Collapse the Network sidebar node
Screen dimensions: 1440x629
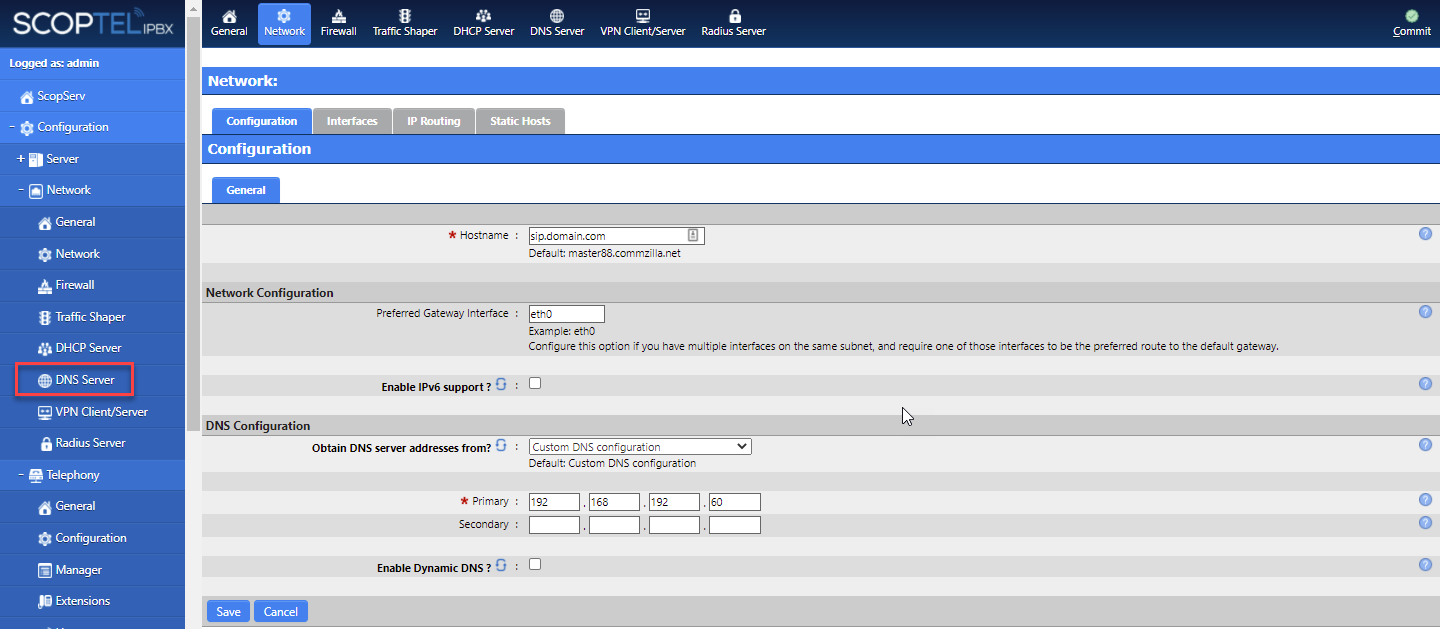point(21,190)
